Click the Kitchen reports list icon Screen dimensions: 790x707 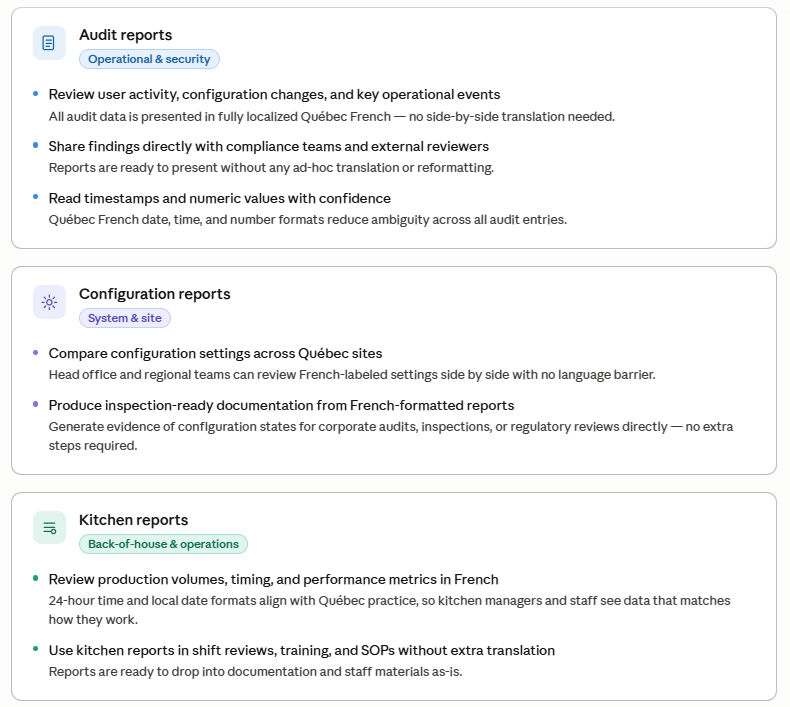[49, 528]
